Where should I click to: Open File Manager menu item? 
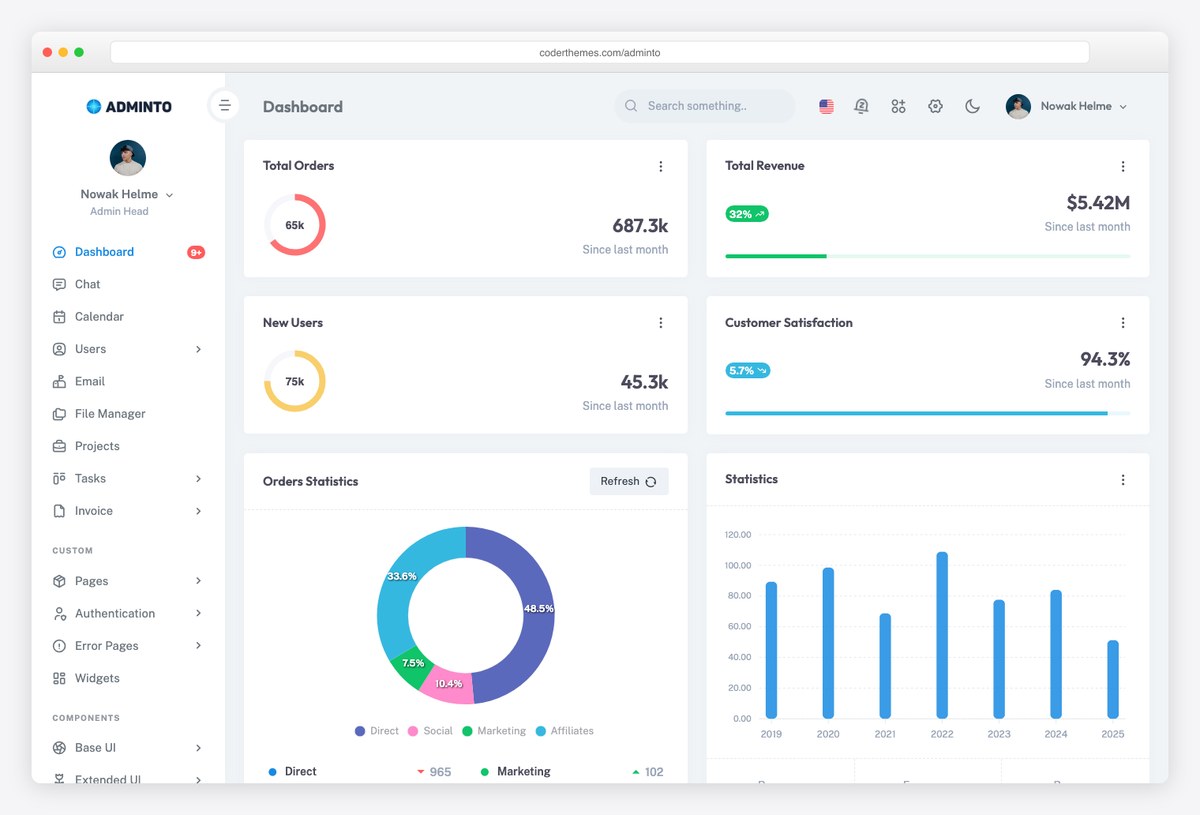point(128,414)
